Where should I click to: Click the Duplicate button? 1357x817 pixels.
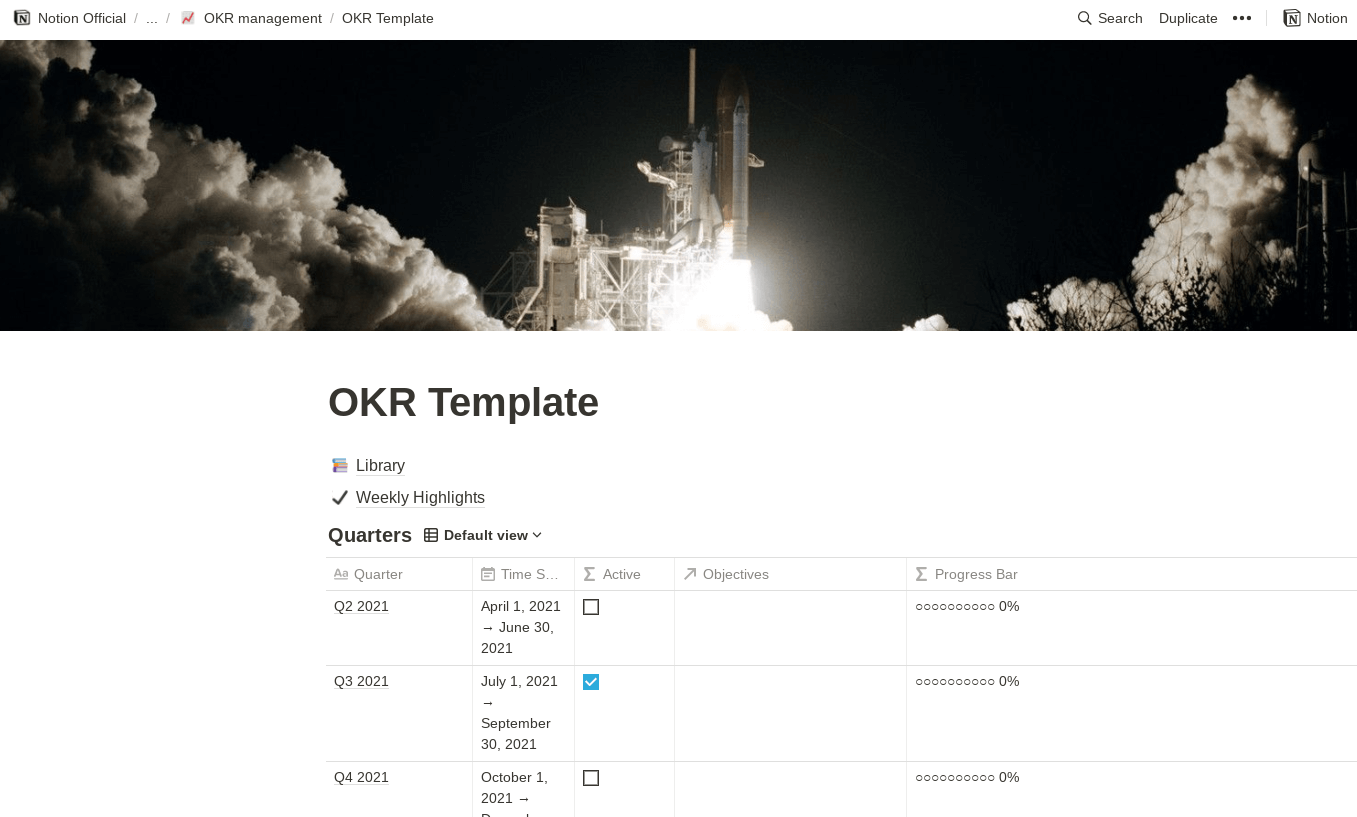[1188, 18]
